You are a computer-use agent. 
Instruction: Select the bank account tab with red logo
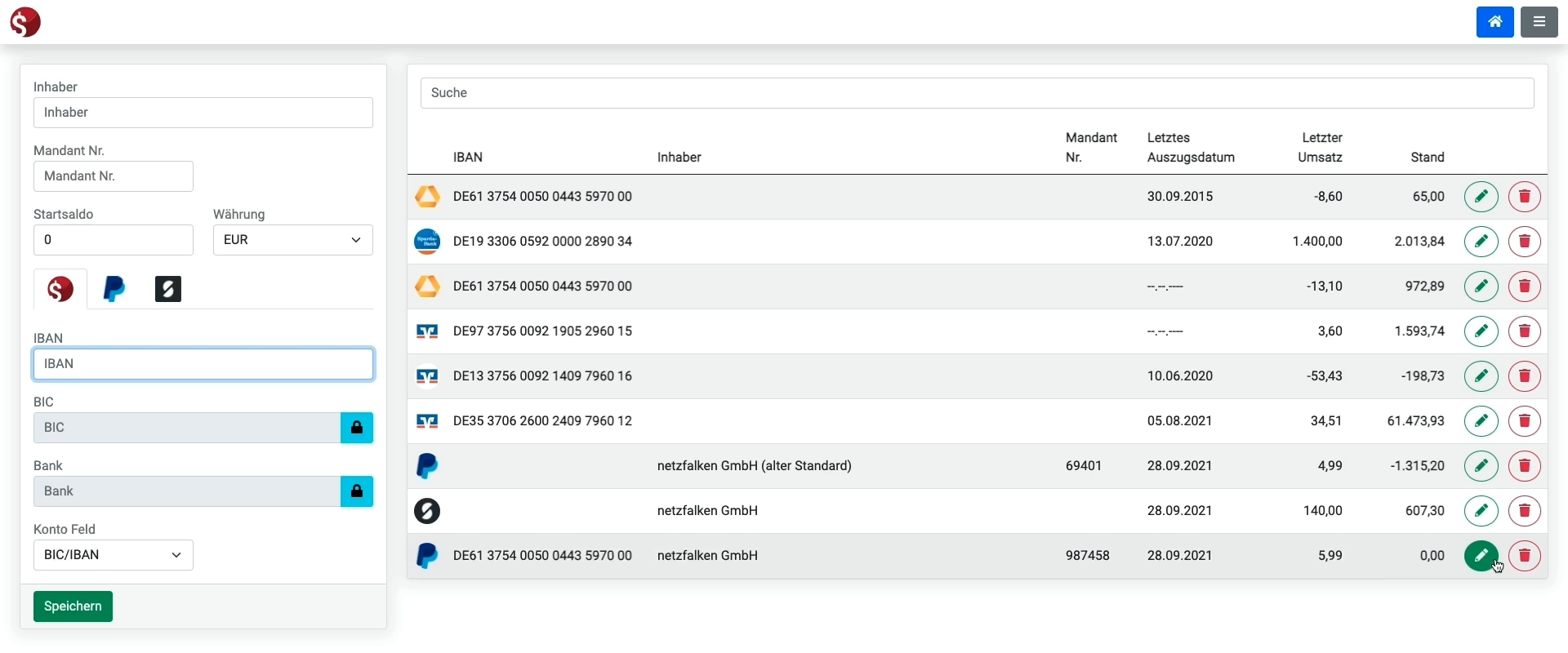[60, 289]
